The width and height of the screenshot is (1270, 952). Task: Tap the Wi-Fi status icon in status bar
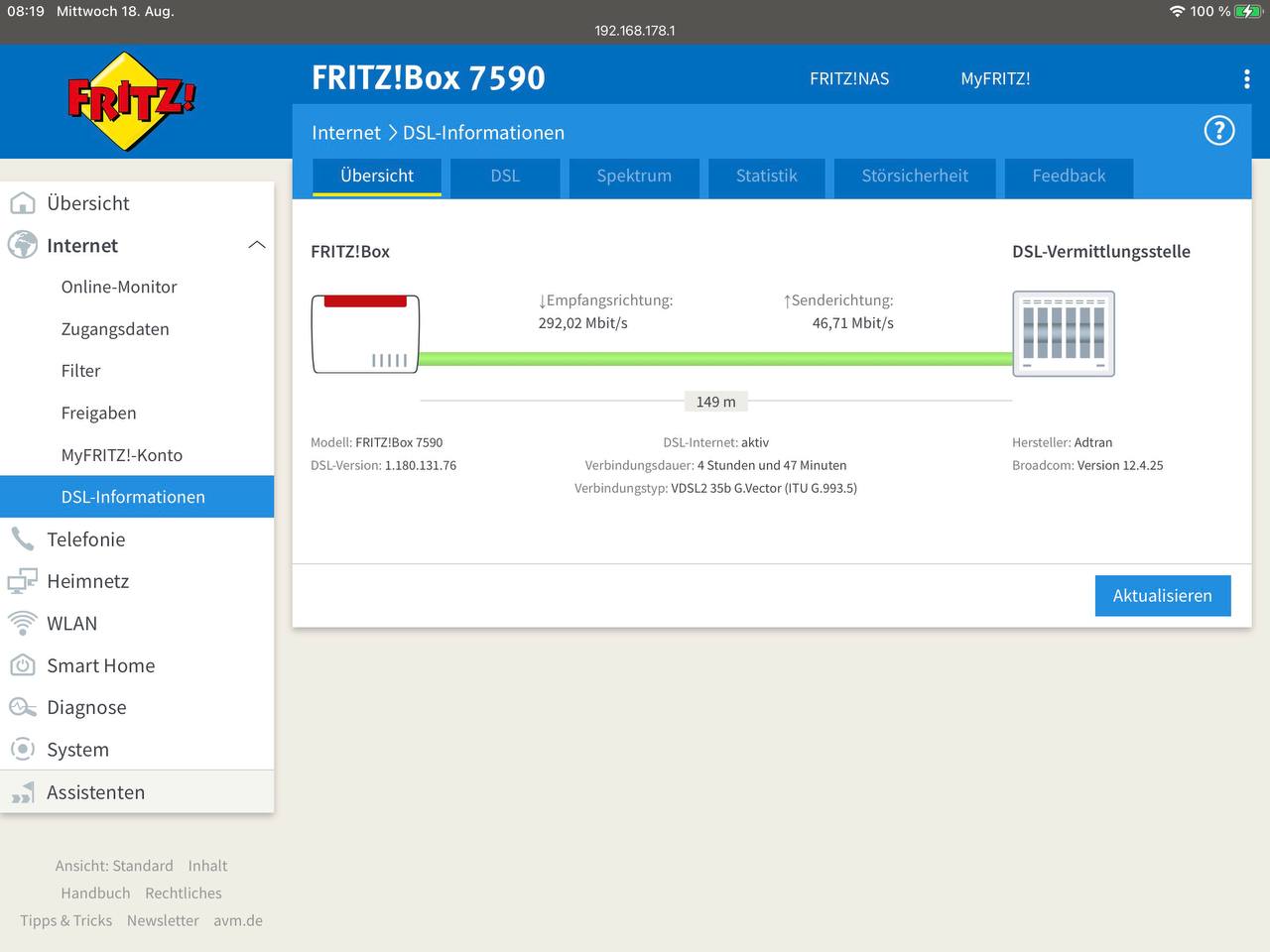pos(1177,11)
